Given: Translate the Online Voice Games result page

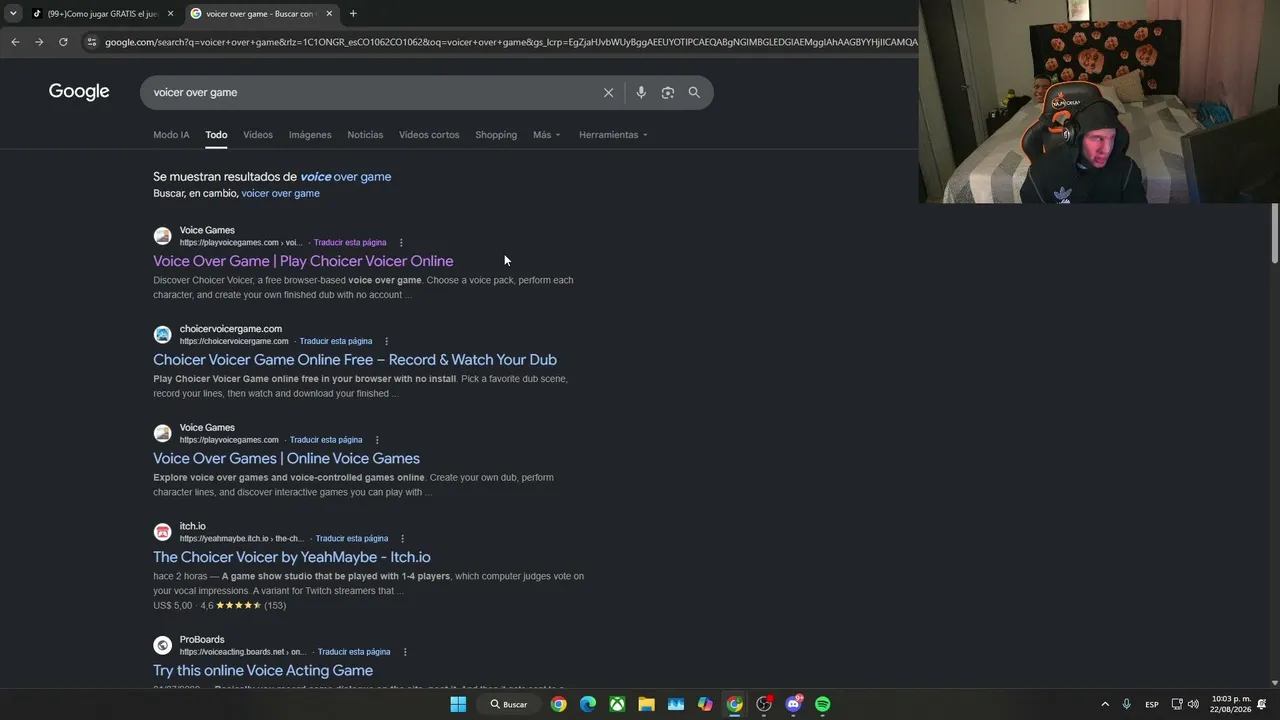Looking at the screenshot, I should 326,440.
